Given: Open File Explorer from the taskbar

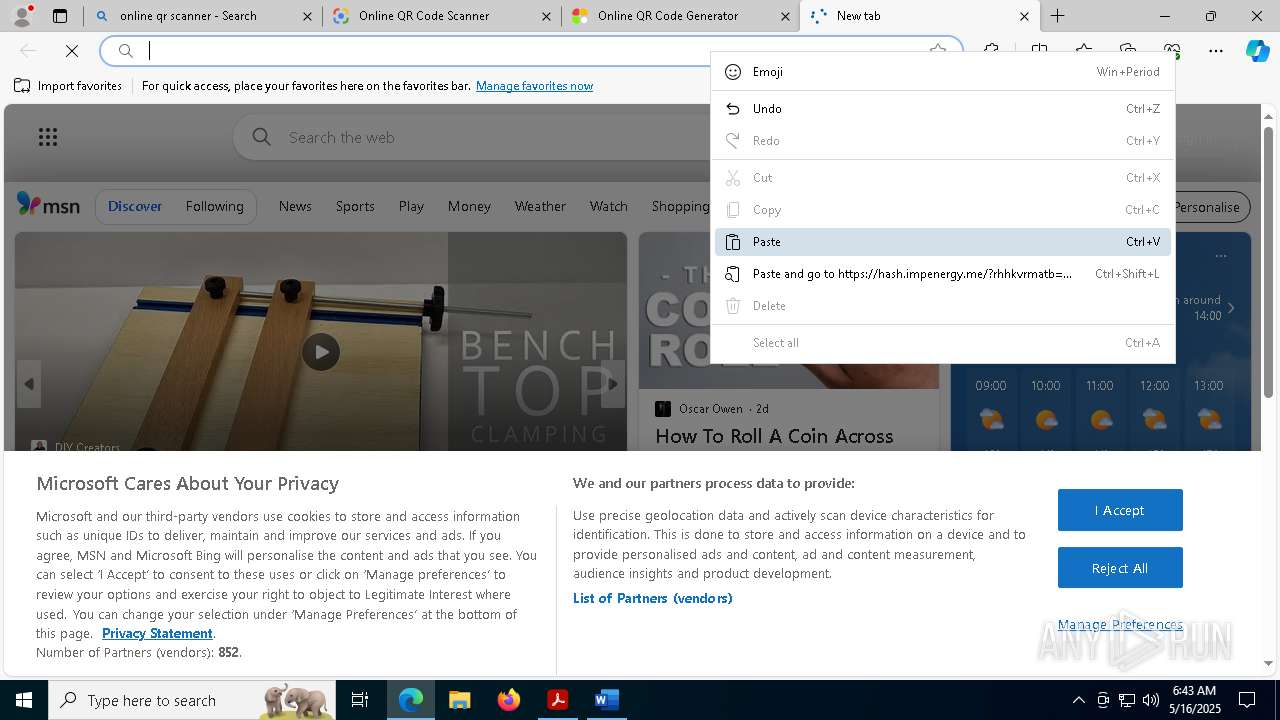Looking at the screenshot, I should click(x=459, y=700).
